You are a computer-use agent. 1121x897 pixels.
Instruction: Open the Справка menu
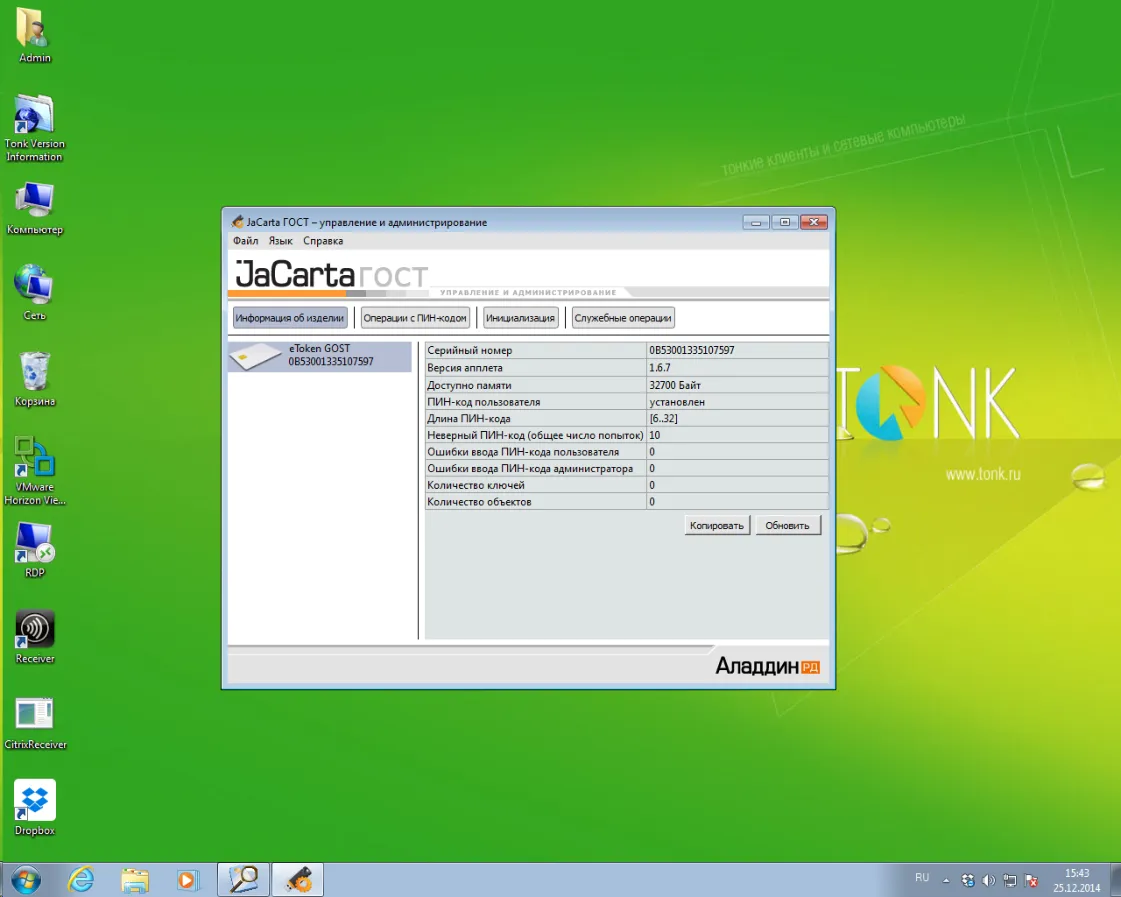tap(323, 241)
